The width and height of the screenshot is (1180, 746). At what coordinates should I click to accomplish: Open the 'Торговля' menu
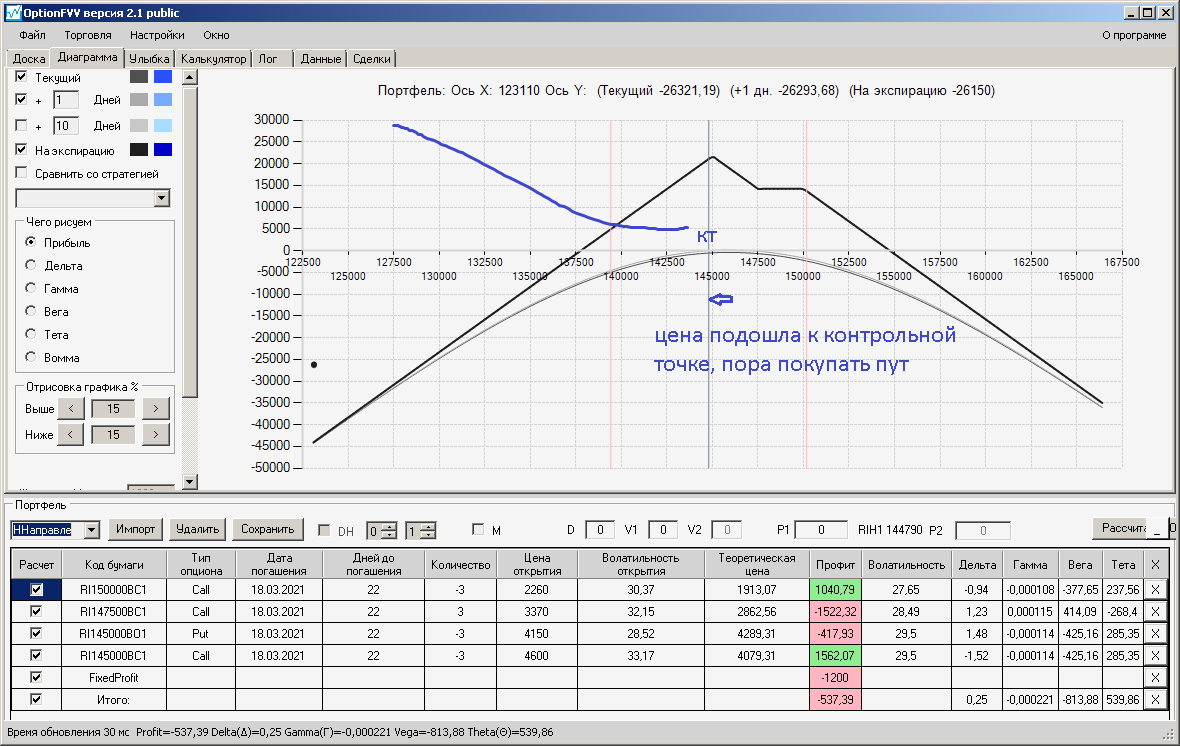[x=88, y=35]
